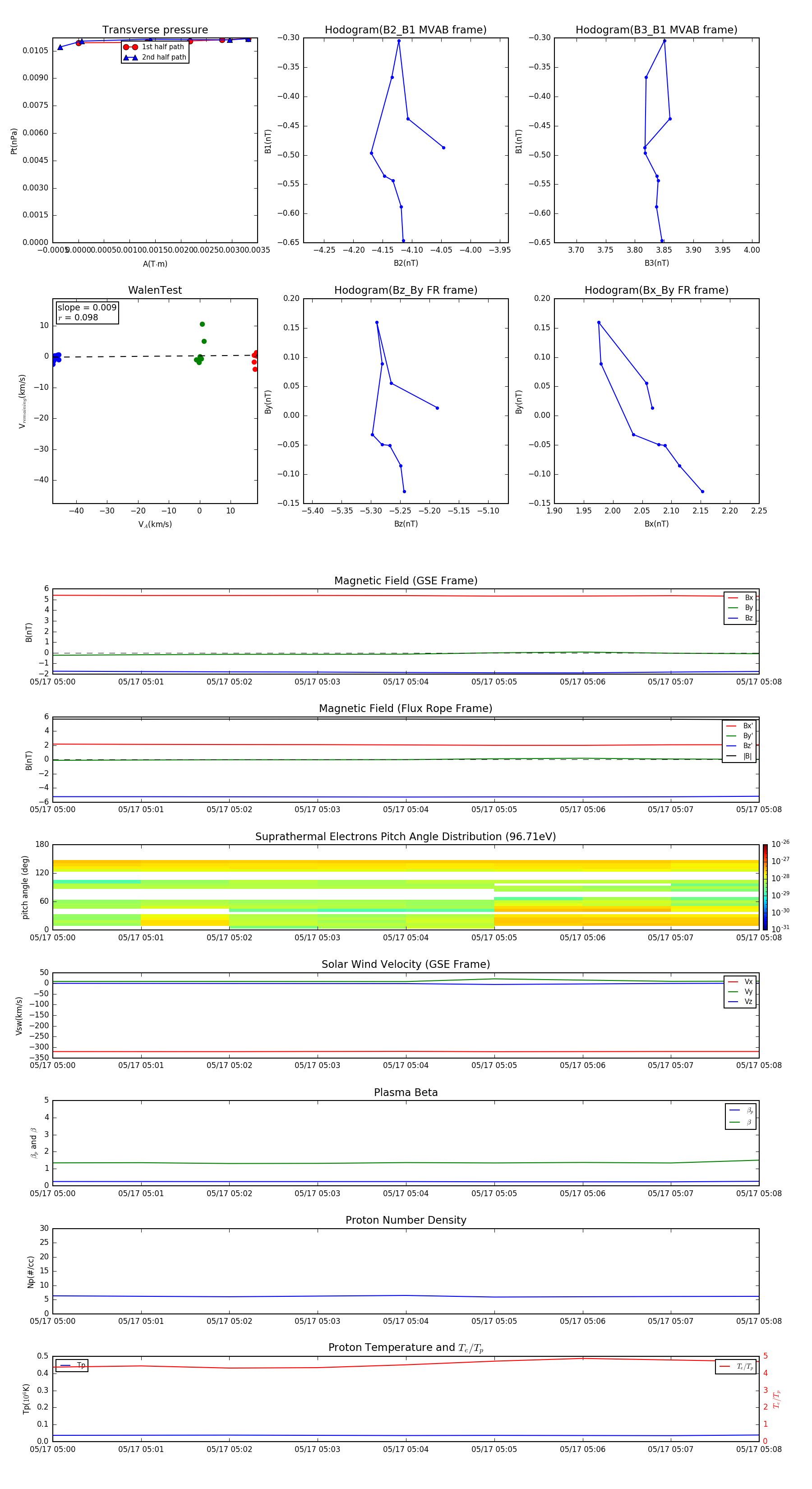
Task: Select Bx in the GSE magnetic field legend
Action: click(740, 598)
